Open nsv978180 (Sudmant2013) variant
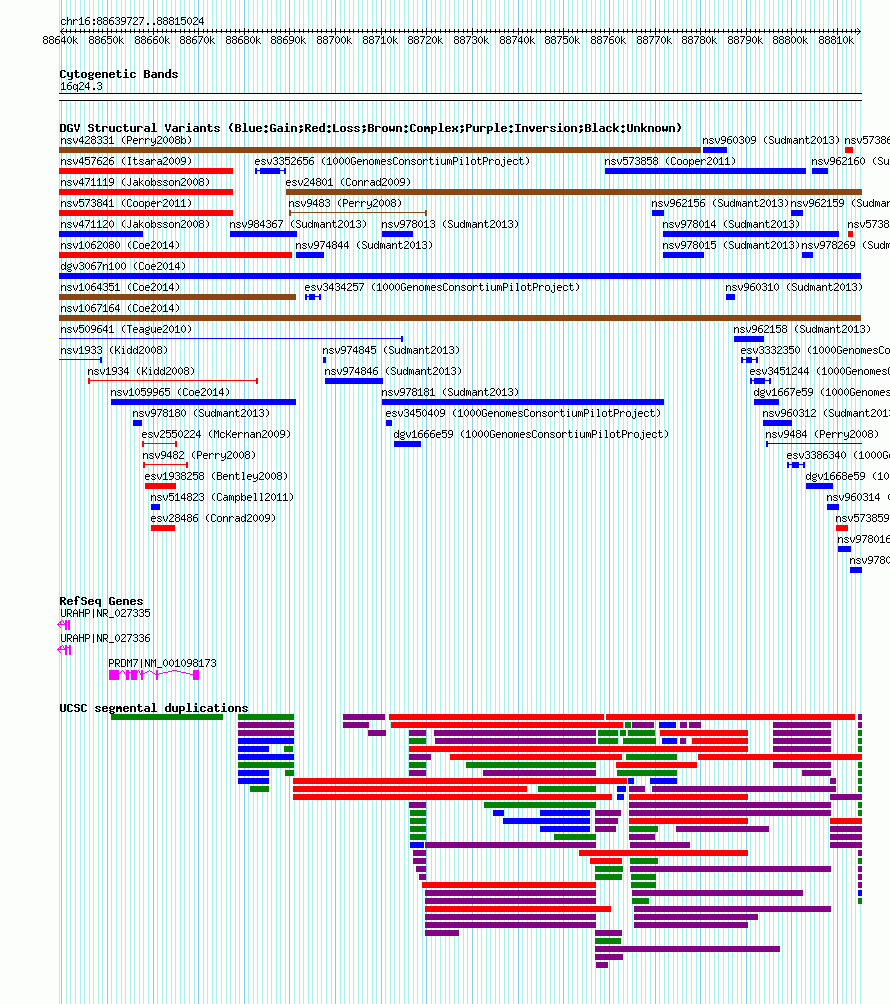Image resolution: width=890 pixels, height=1004 pixels. (x=201, y=414)
